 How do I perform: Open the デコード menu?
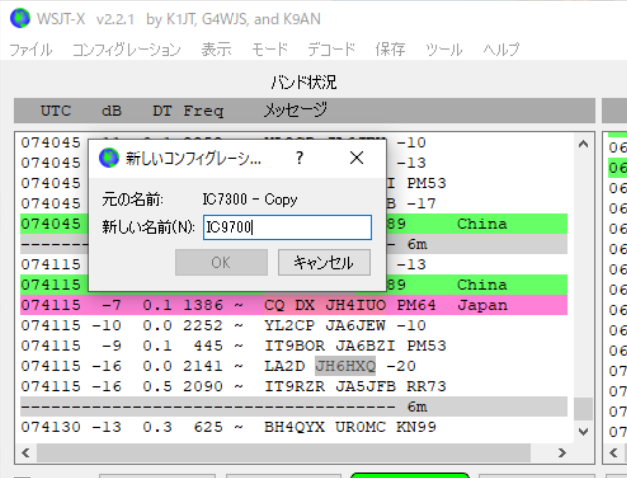[331, 50]
